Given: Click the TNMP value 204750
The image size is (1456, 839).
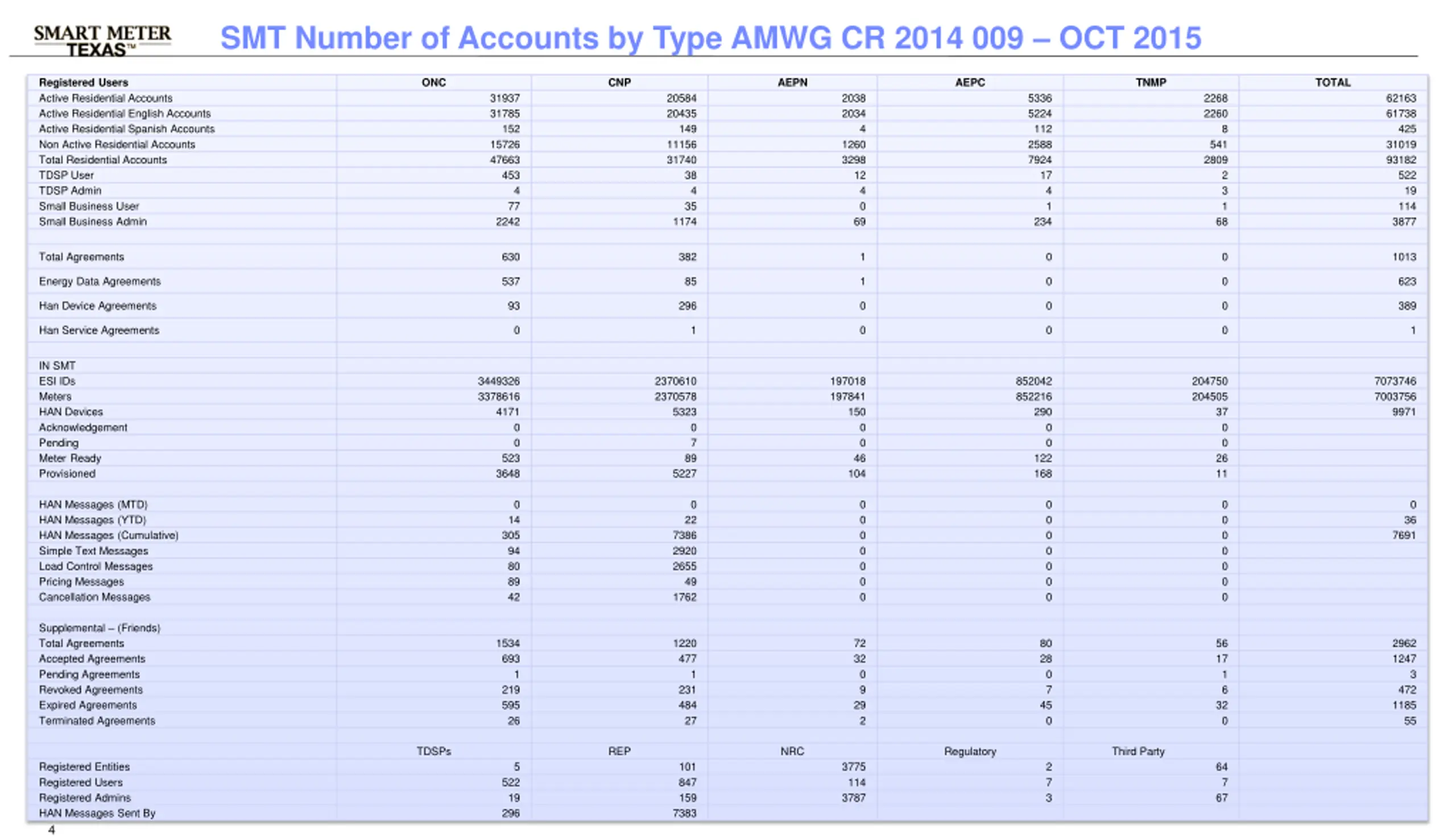Looking at the screenshot, I should coord(1209,381).
